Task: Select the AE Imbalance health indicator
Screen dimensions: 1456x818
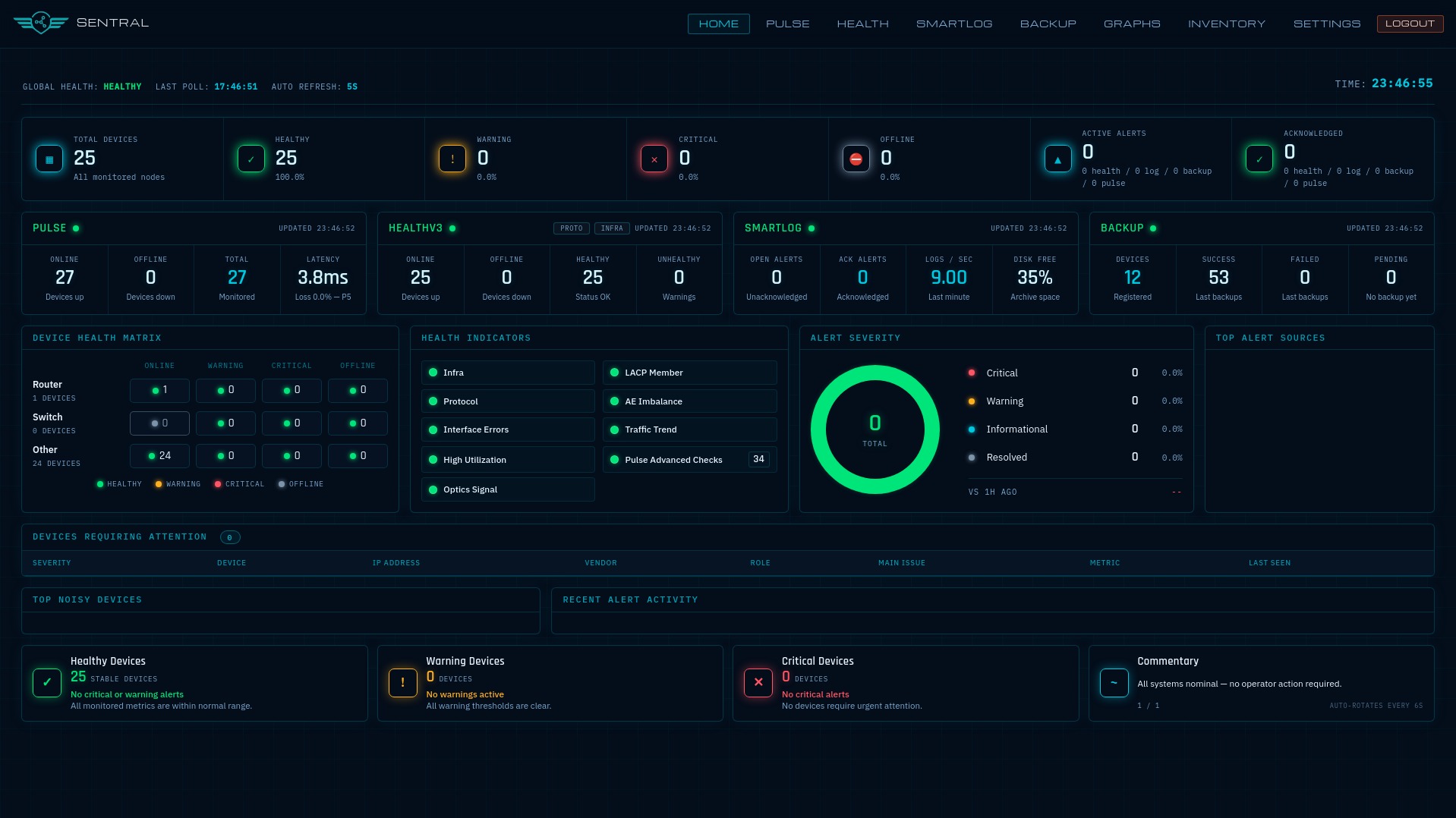Action: (690, 401)
